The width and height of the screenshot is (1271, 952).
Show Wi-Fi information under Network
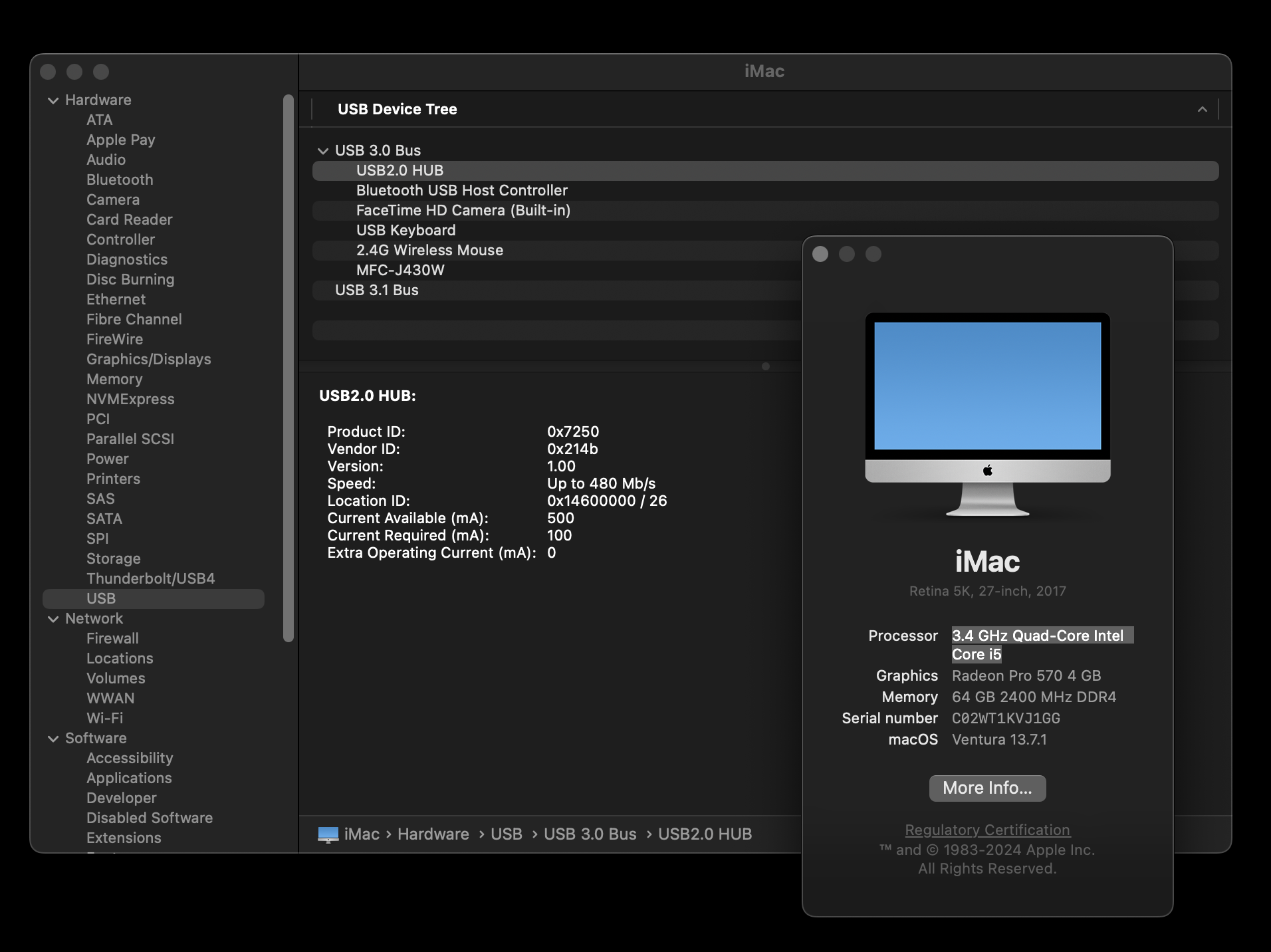(x=105, y=718)
